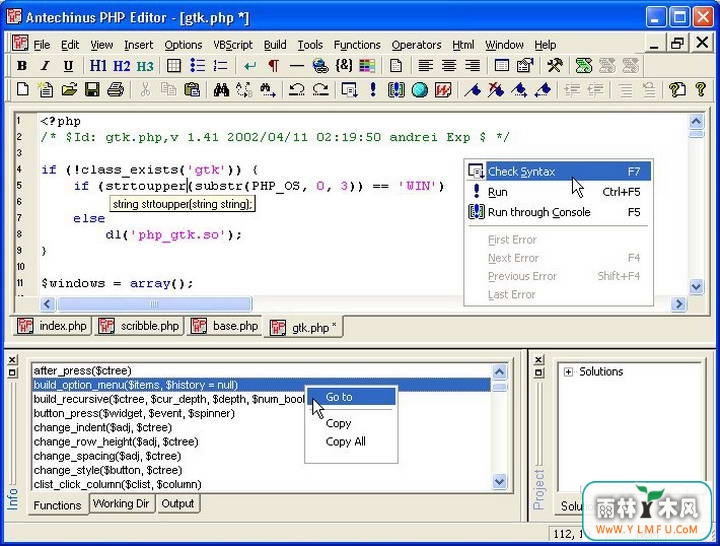Open the Functions menu

coord(357,45)
